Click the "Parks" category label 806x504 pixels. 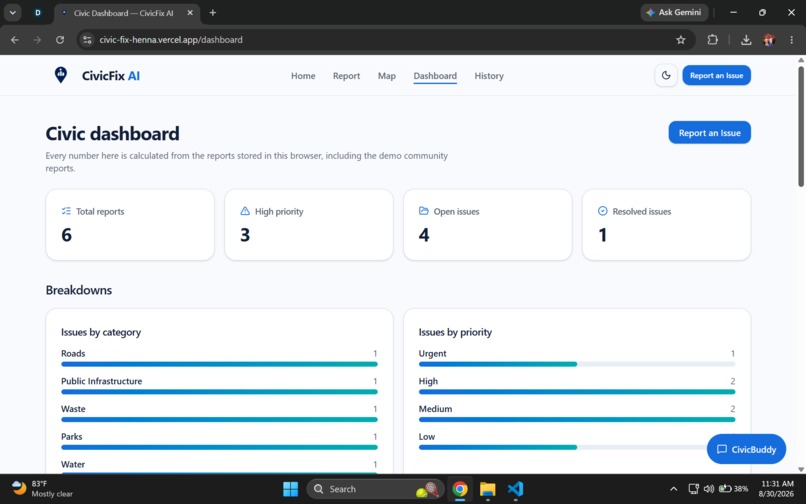(x=71, y=437)
